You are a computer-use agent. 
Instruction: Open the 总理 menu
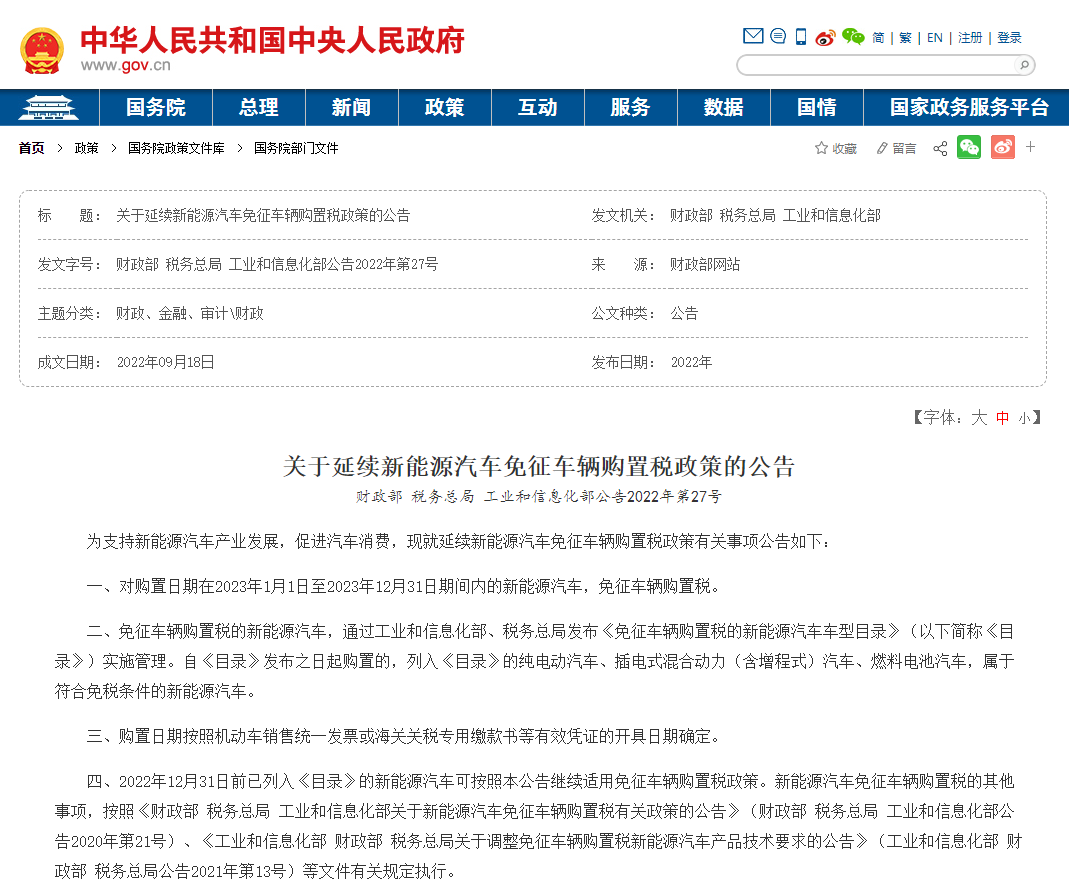pos(259,108)
